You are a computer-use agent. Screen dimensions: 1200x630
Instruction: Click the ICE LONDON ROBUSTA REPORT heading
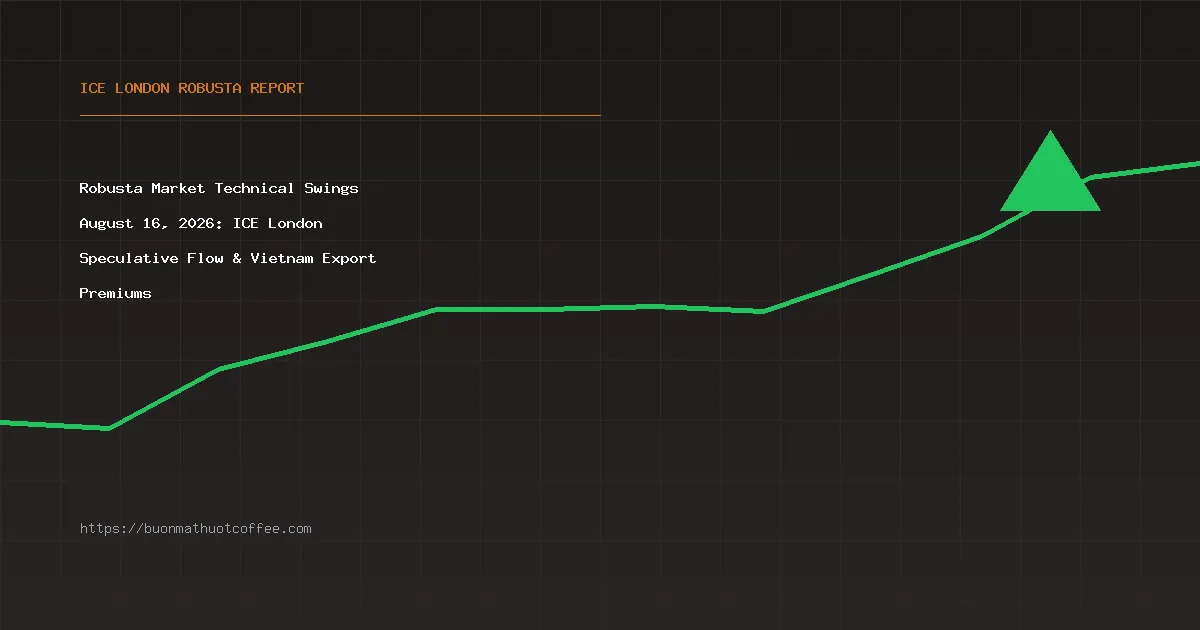tap(192, 88)
